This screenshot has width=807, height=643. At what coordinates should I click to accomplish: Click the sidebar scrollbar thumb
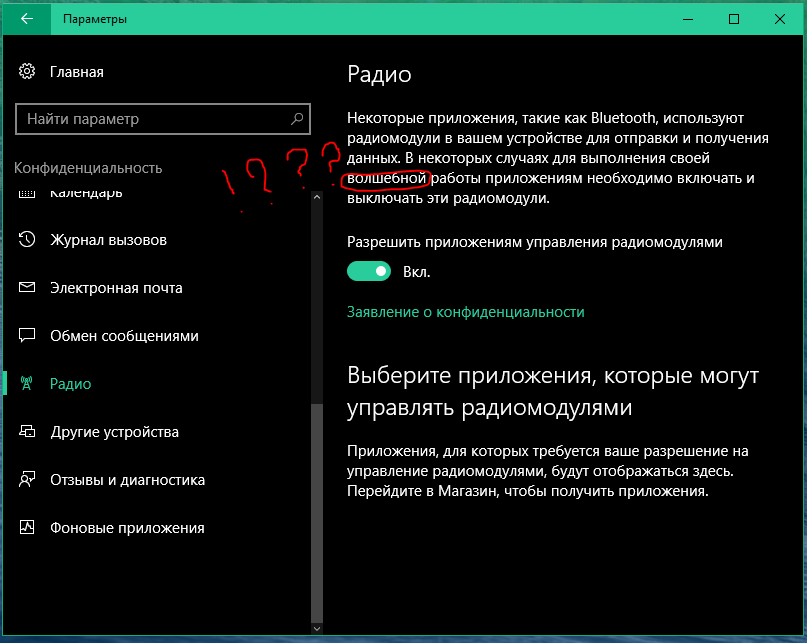(317, 512)
